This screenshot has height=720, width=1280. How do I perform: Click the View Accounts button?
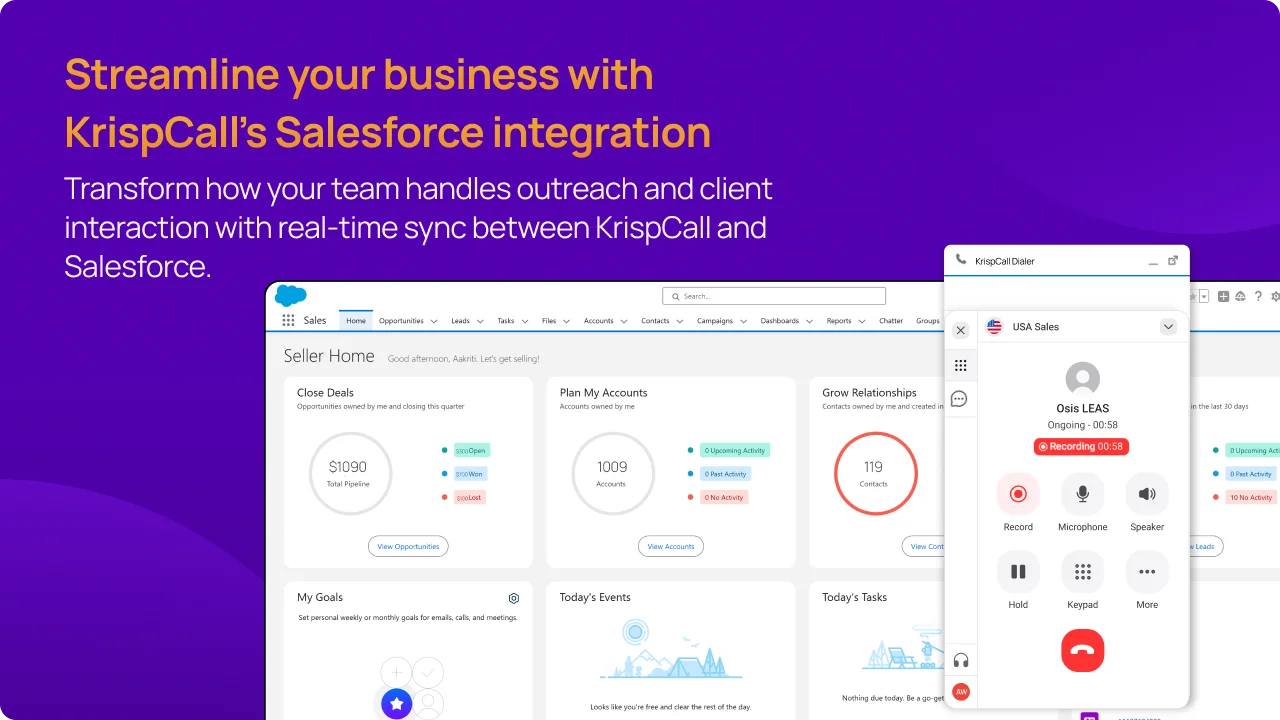[x=671, y=546]
